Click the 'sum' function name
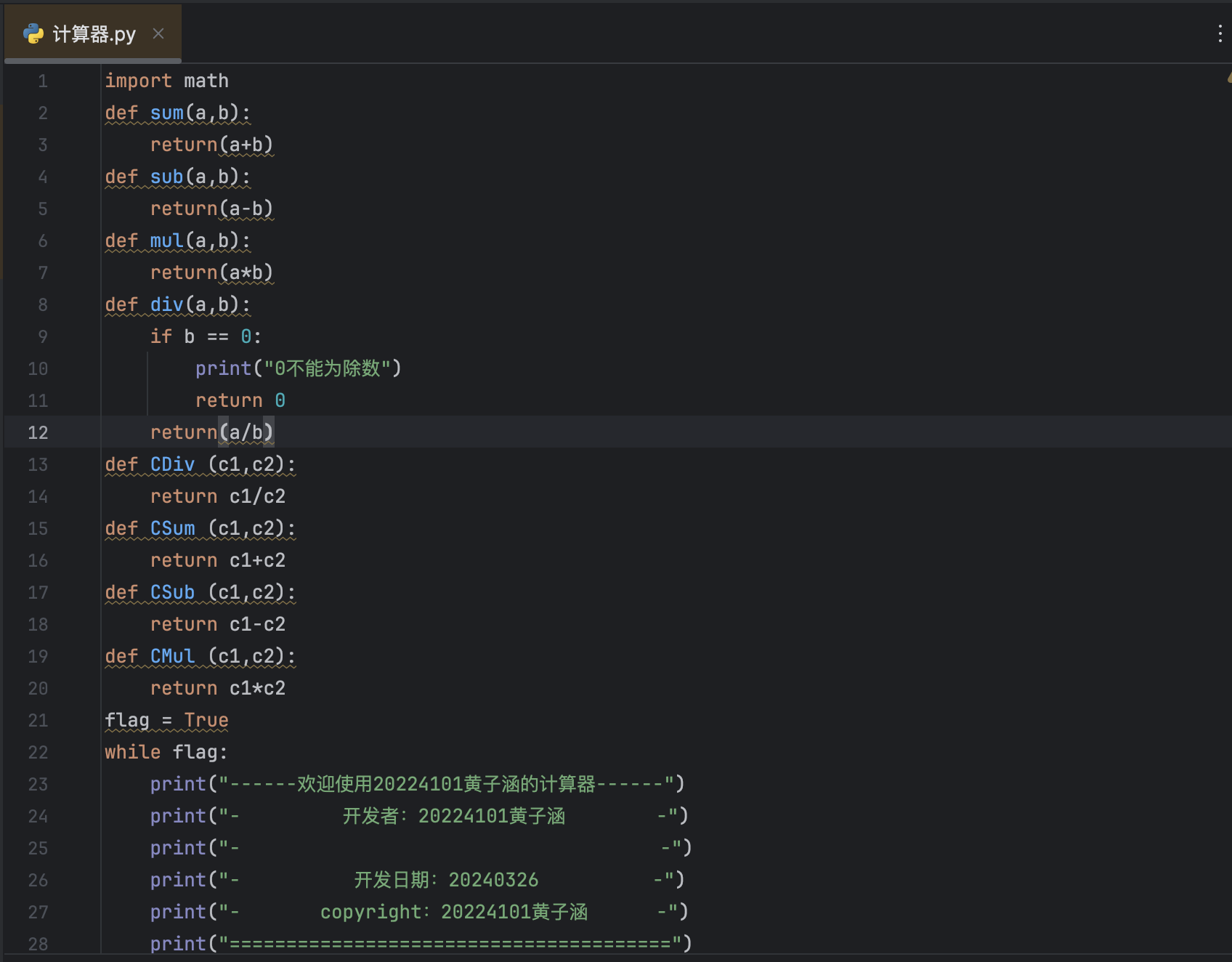The image size is (1232, 962). pyautogui.click(x=166, y=113)
